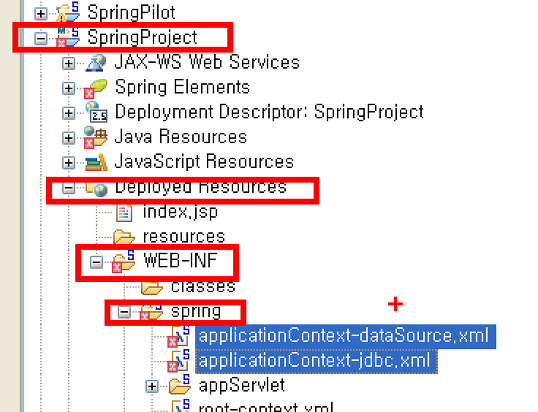Select the resources folder label
Viewport: 538px width, 412px height.
point(184,237)
